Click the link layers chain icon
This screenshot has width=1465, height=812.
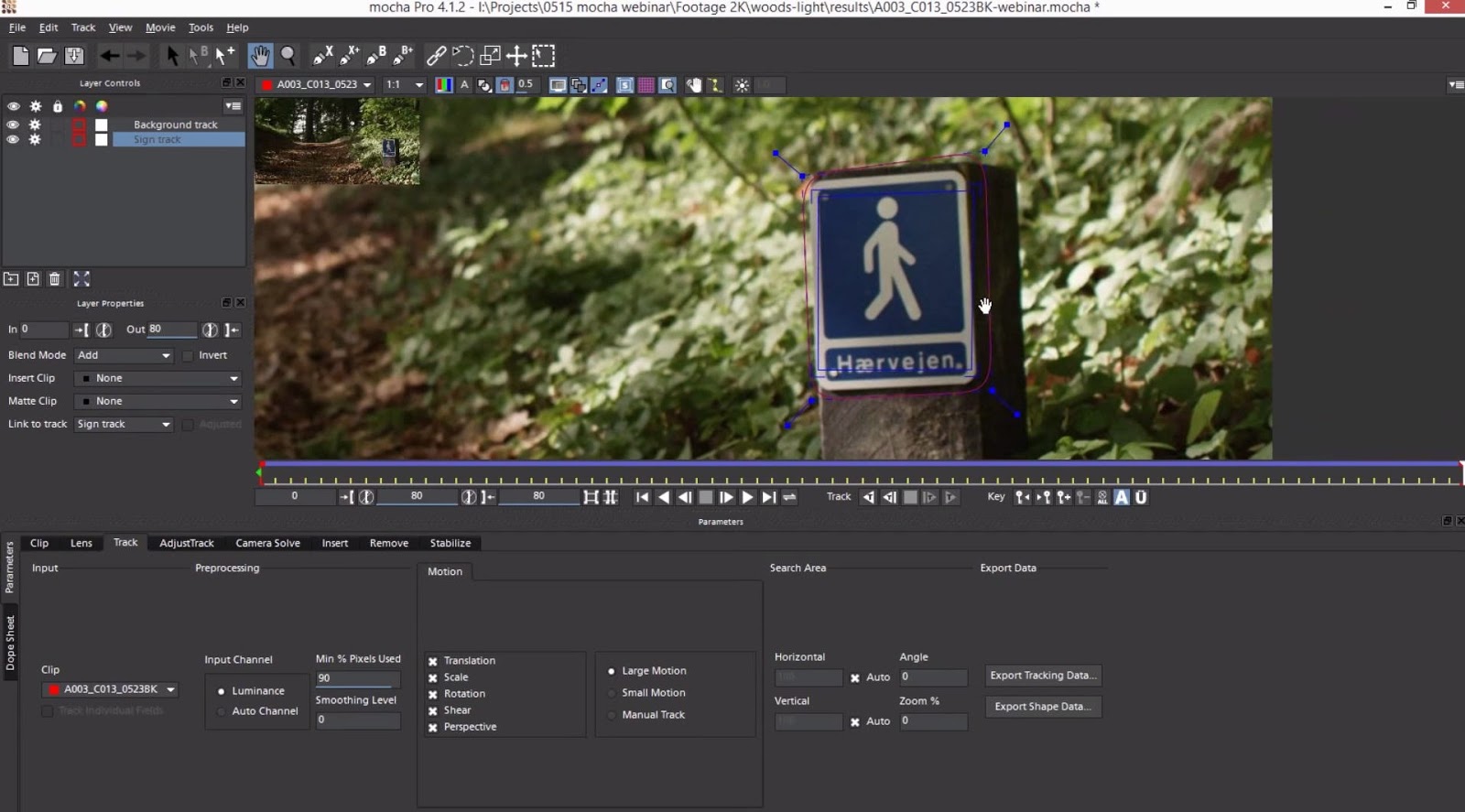point(437,56)
